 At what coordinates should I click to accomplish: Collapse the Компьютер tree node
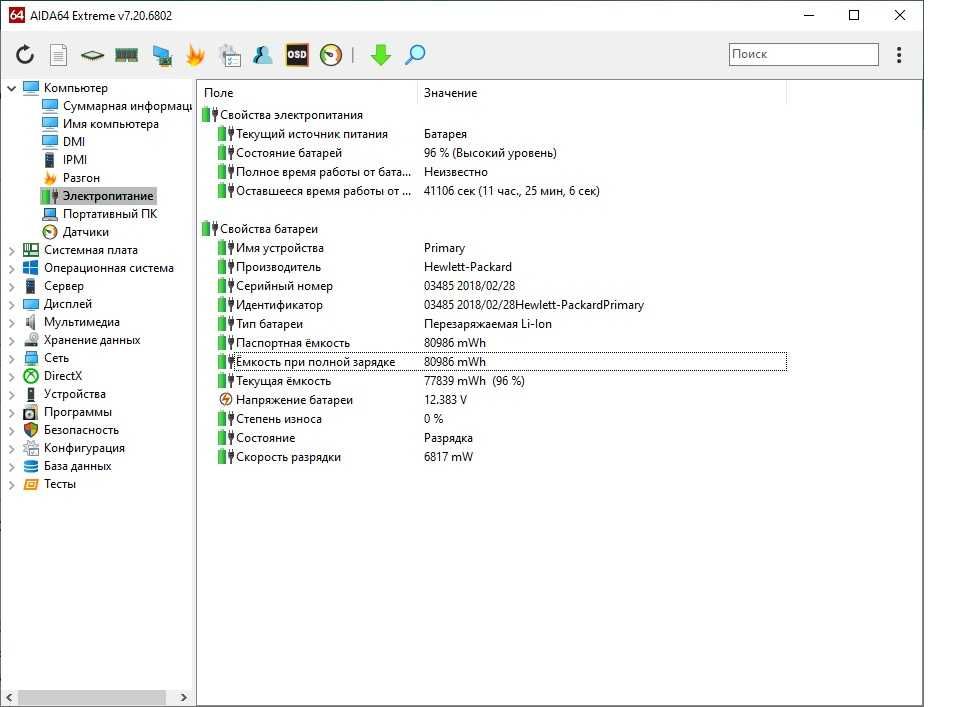(x=11, y=88)
